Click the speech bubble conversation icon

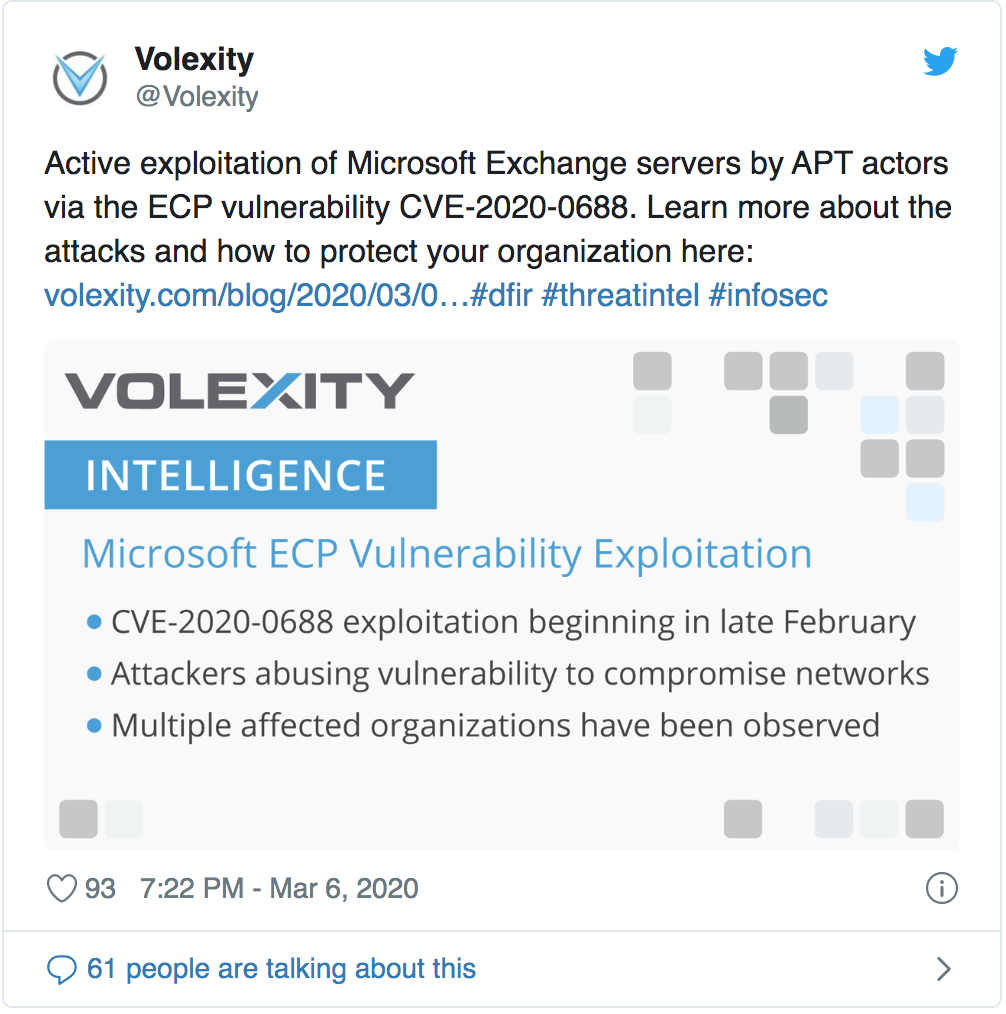64,968
